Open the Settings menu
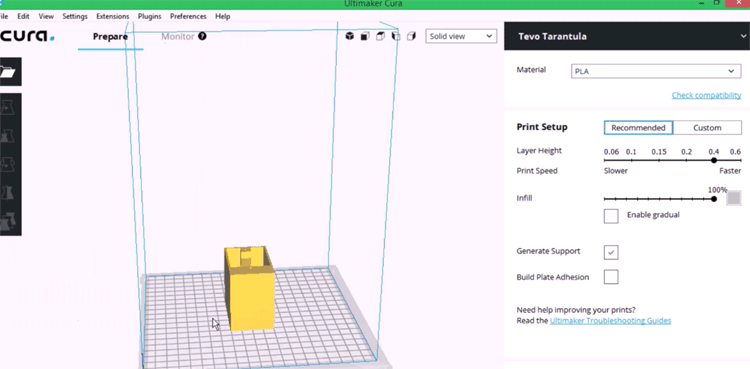Viewport: 750px width, 369px height. pos(75,16)
